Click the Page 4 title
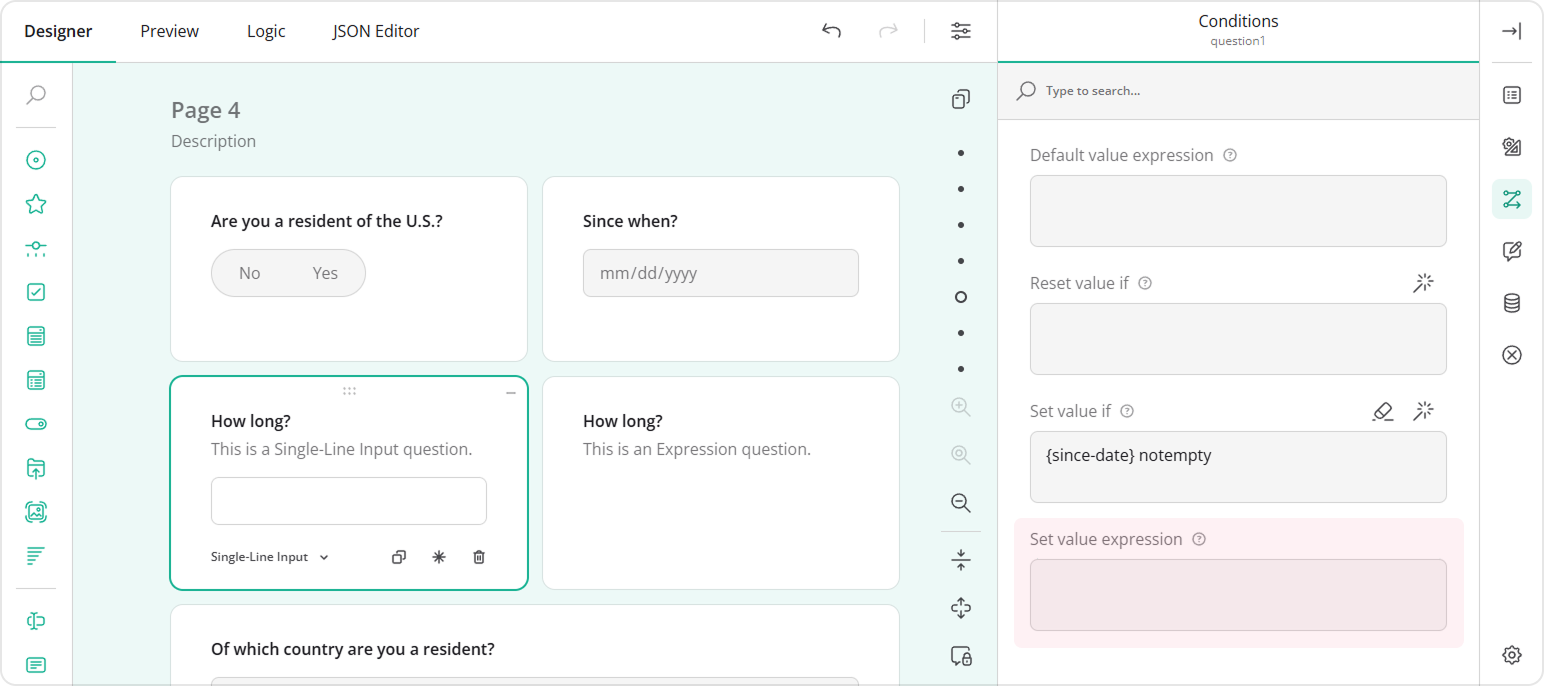1544x686 pixels. point(206,110)
